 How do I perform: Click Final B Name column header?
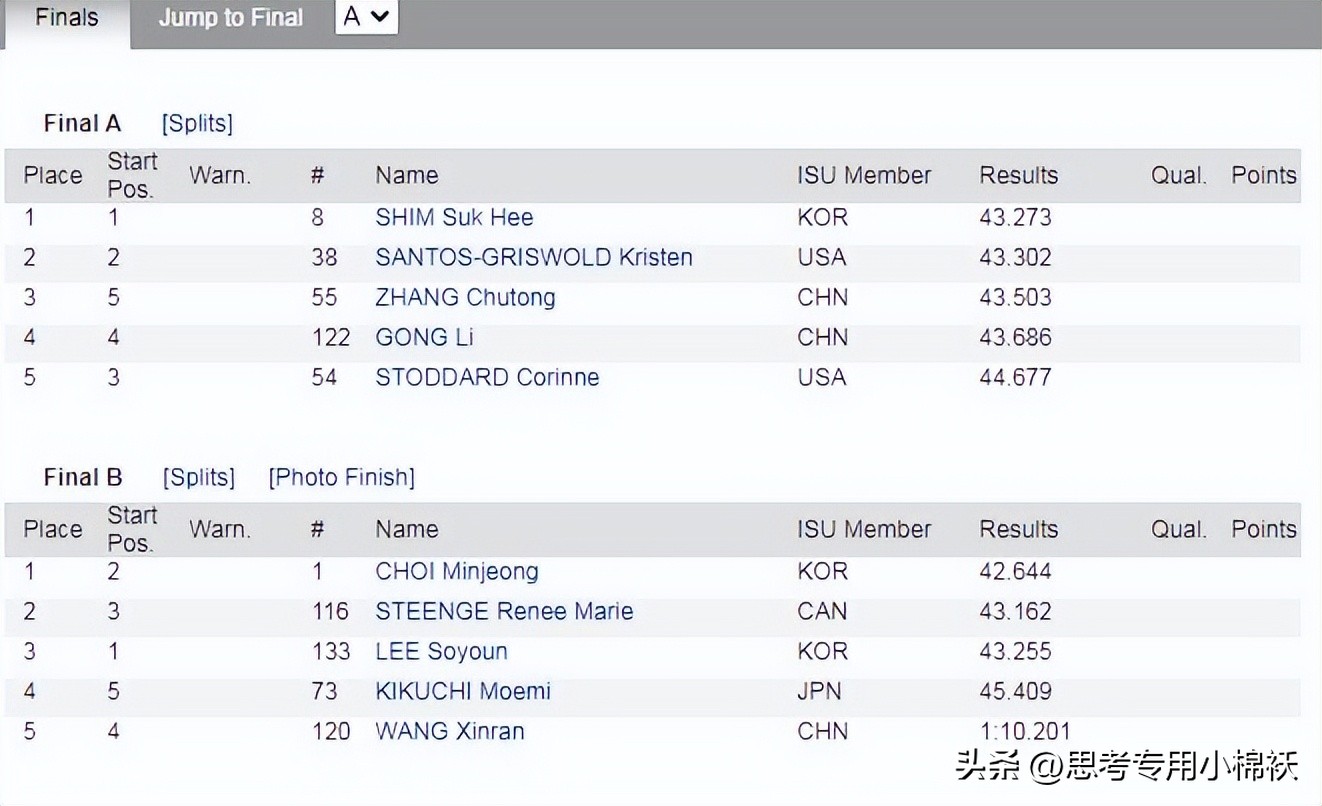pyautogui.click(x=406, y=529)
